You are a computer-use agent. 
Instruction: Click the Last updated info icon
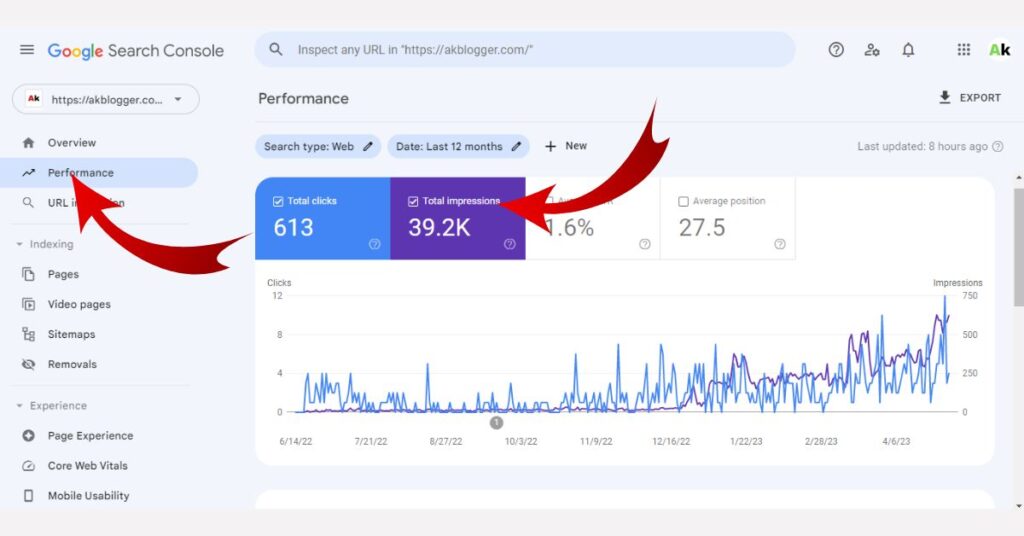pos(998,146)
